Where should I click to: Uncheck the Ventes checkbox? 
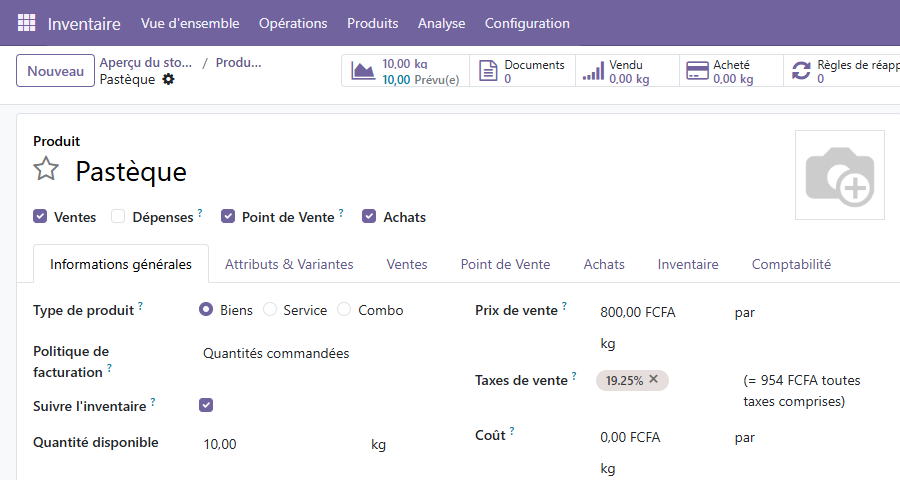click(40, 216)
